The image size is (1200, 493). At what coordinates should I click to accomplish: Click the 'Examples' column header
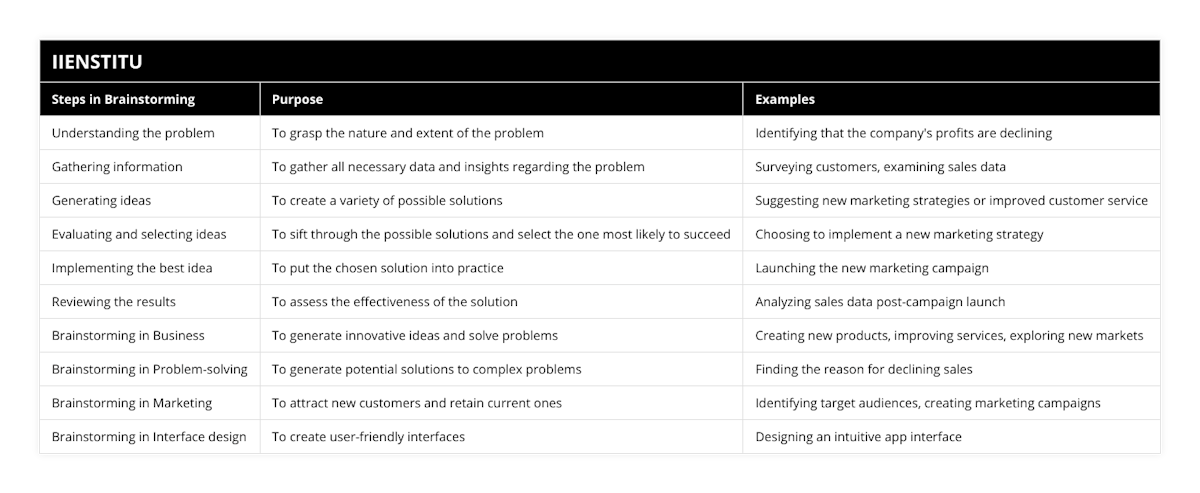point(784,100)
